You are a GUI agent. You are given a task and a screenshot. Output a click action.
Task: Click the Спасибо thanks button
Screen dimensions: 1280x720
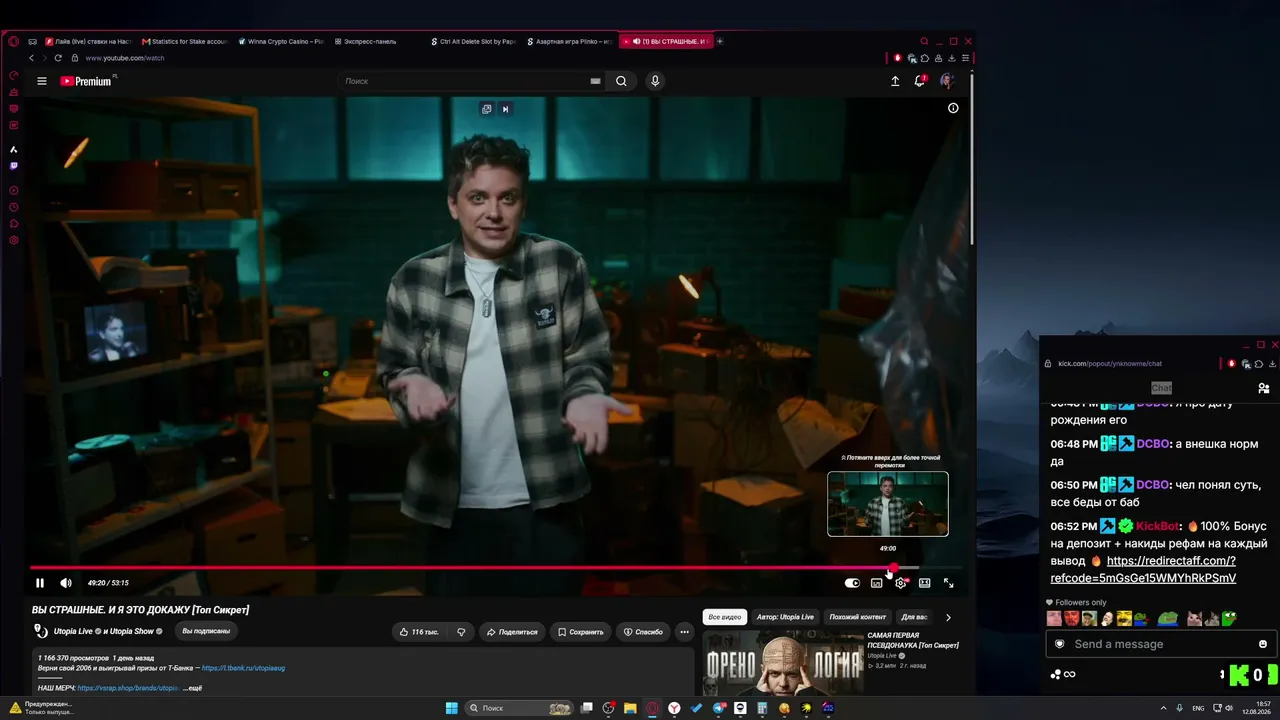coord(643,632)
